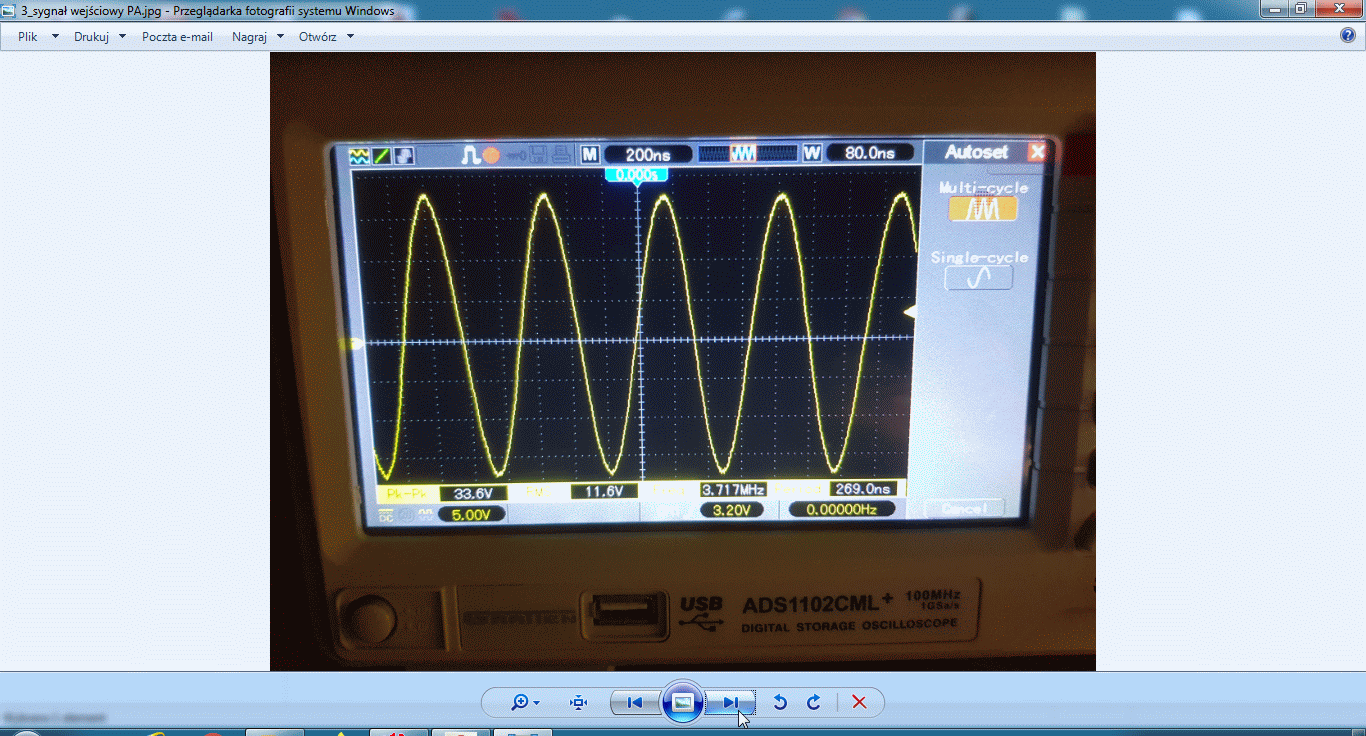Open the Otwórz dropdown menu
Screen dimensions: 1366x736
(325, 37)
